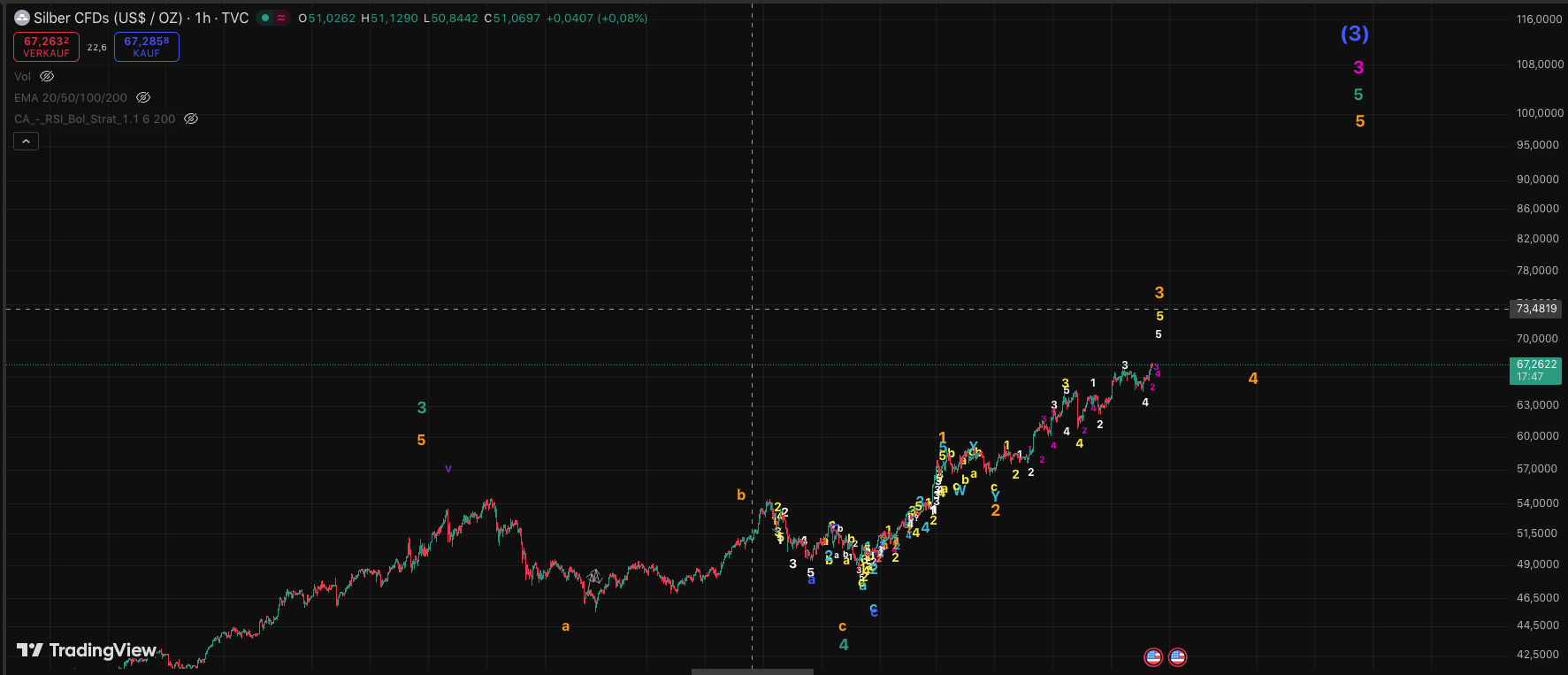Viewport: 1568px width, 675px height.
Task: Select the Vol indicator label
Action: (22, 77)
